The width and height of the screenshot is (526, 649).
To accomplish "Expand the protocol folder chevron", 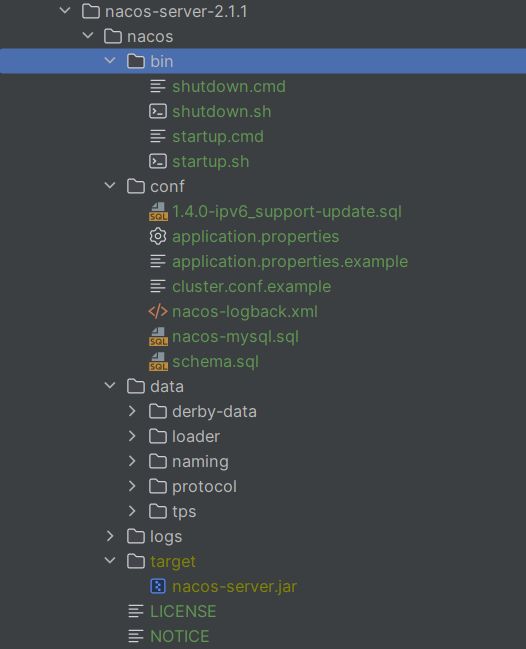I will click(x=132, y=486).
